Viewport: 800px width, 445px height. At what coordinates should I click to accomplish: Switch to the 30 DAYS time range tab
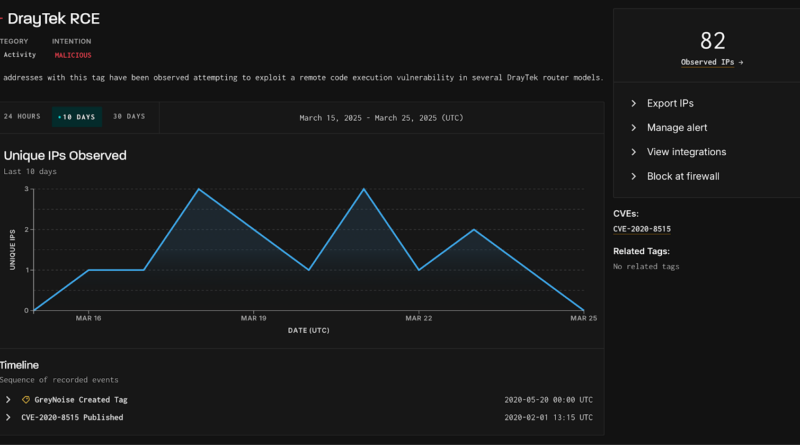pyautogui.click(x=129, y=117)
